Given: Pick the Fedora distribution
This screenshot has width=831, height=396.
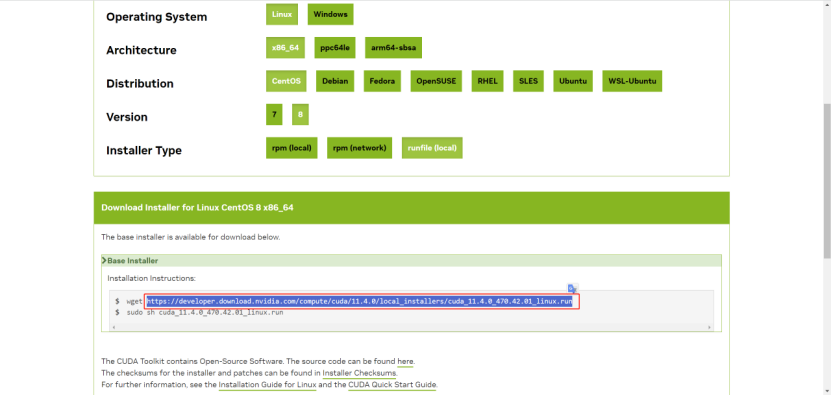Looking at the screenshot, I should (x=382, y=81).
